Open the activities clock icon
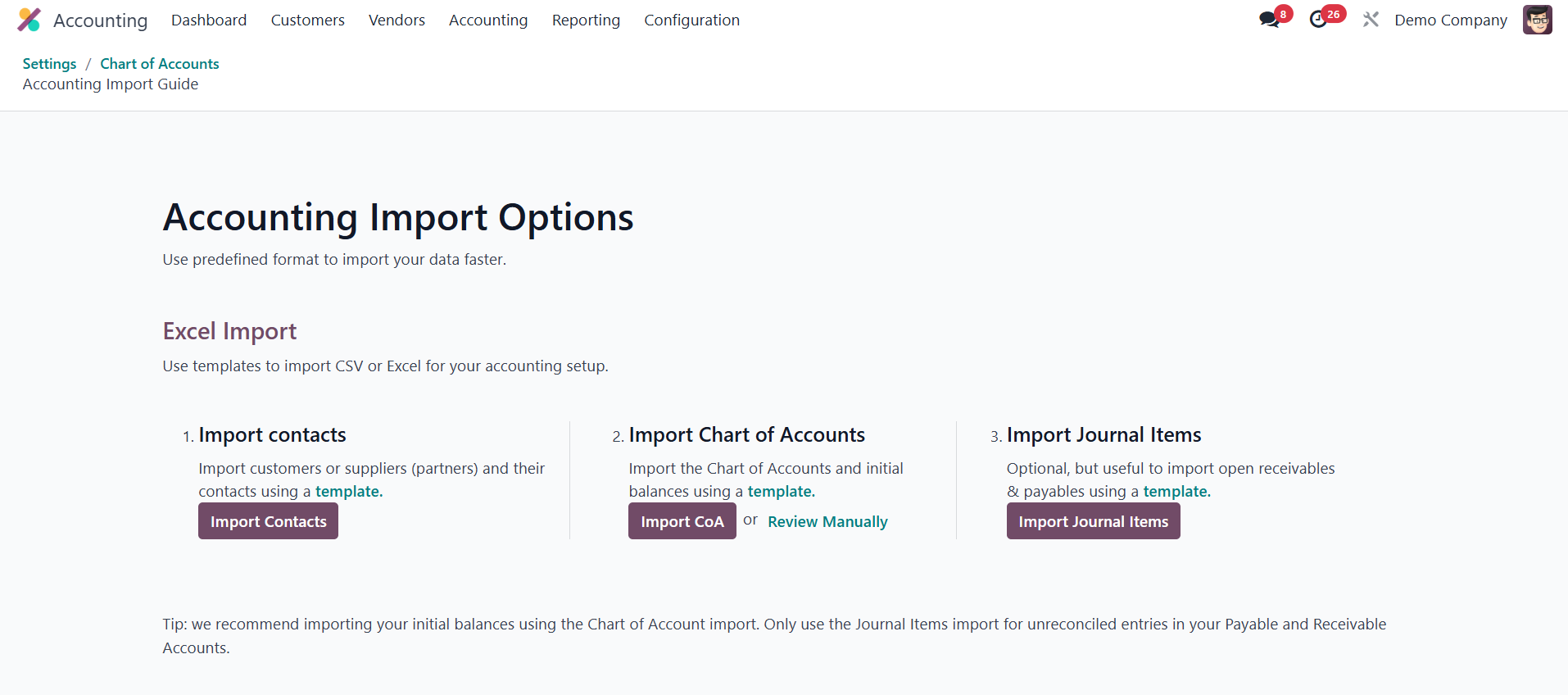1568x695 pixels. pyautogui.click(x=1318, y=20)
